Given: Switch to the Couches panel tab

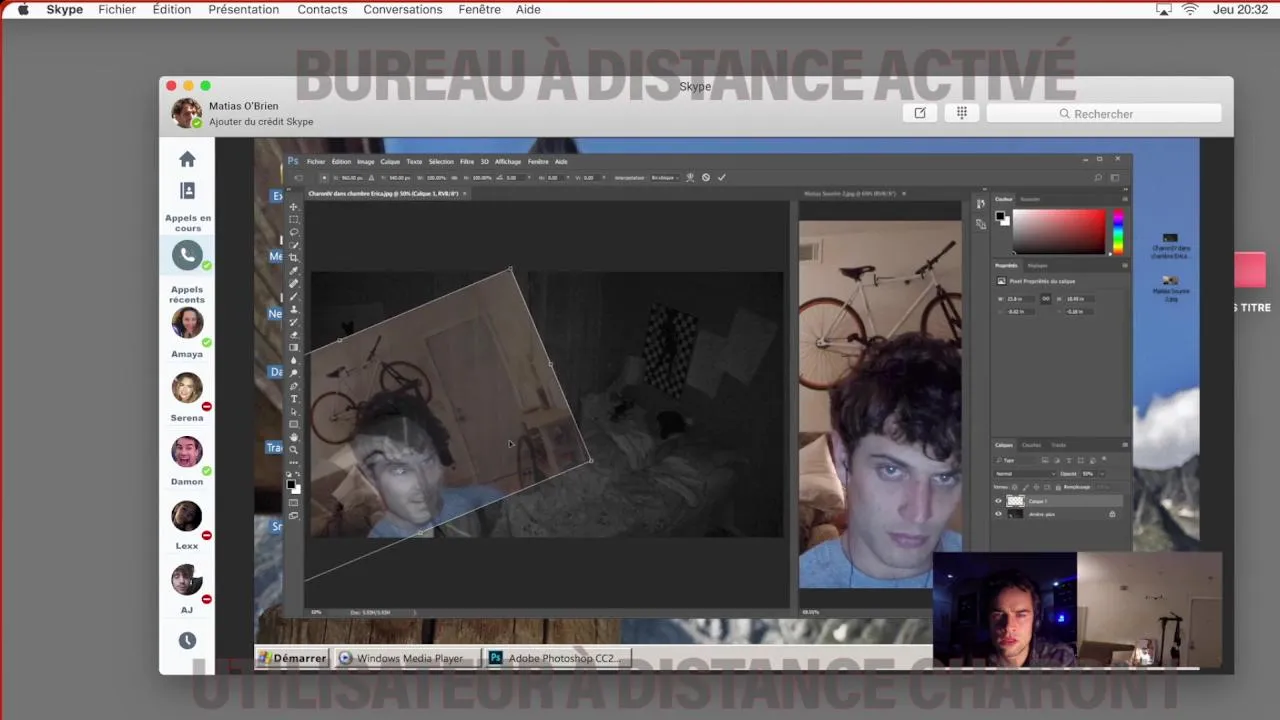Looking at the screenshot, I should [1032, 445].
